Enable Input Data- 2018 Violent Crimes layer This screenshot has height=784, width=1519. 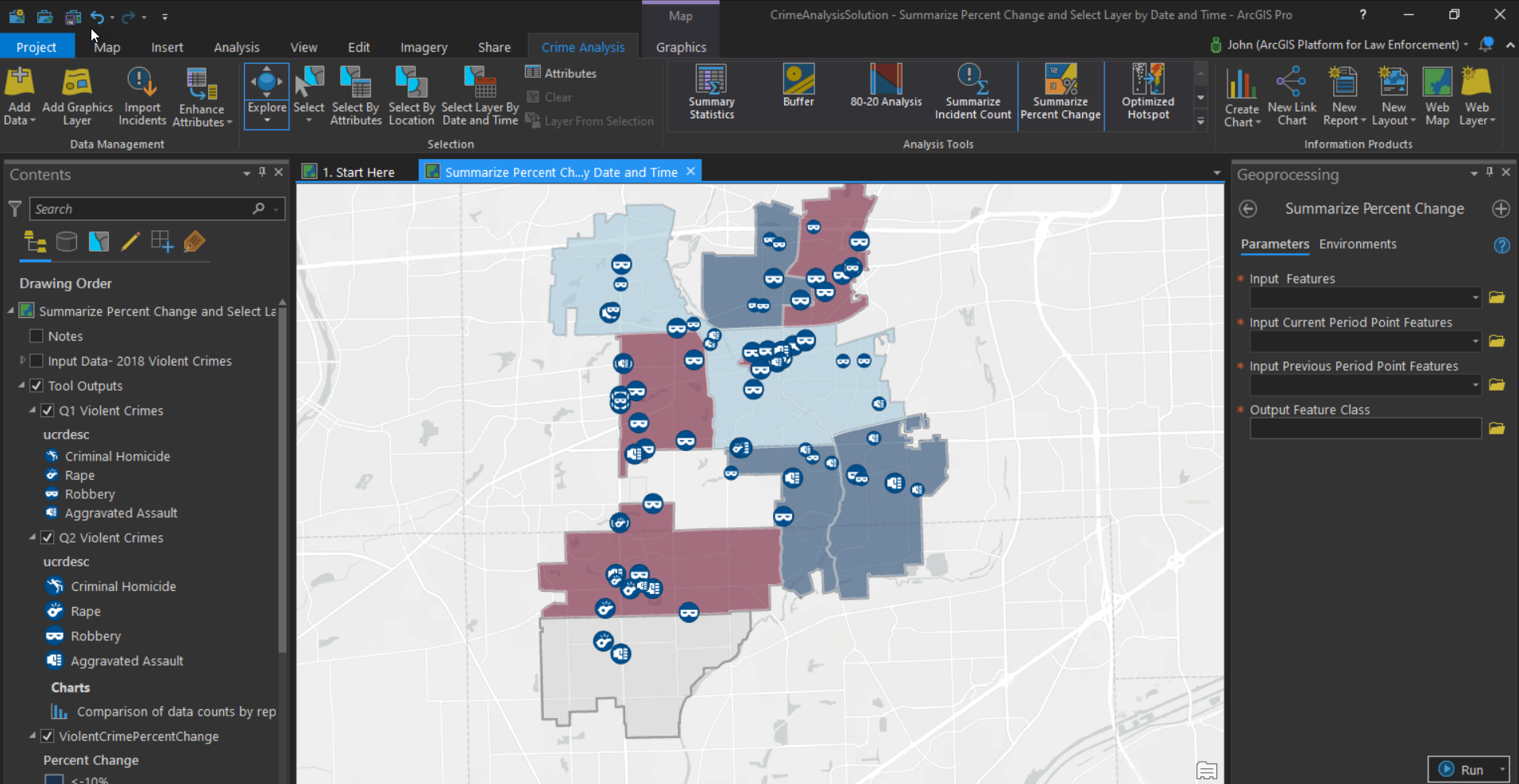[x=36, y=361]
